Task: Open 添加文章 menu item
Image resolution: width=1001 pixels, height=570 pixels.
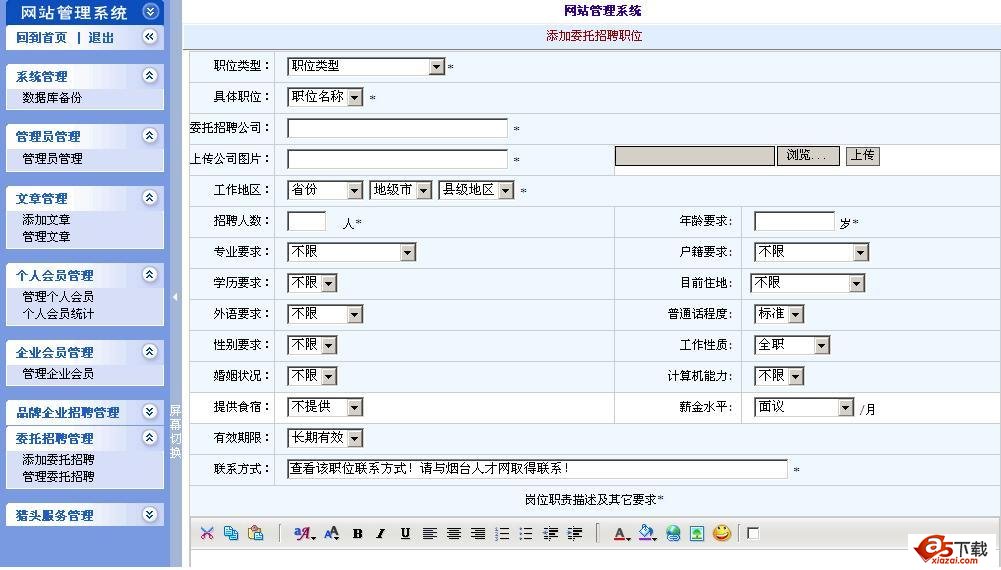Action: [46, 220]
